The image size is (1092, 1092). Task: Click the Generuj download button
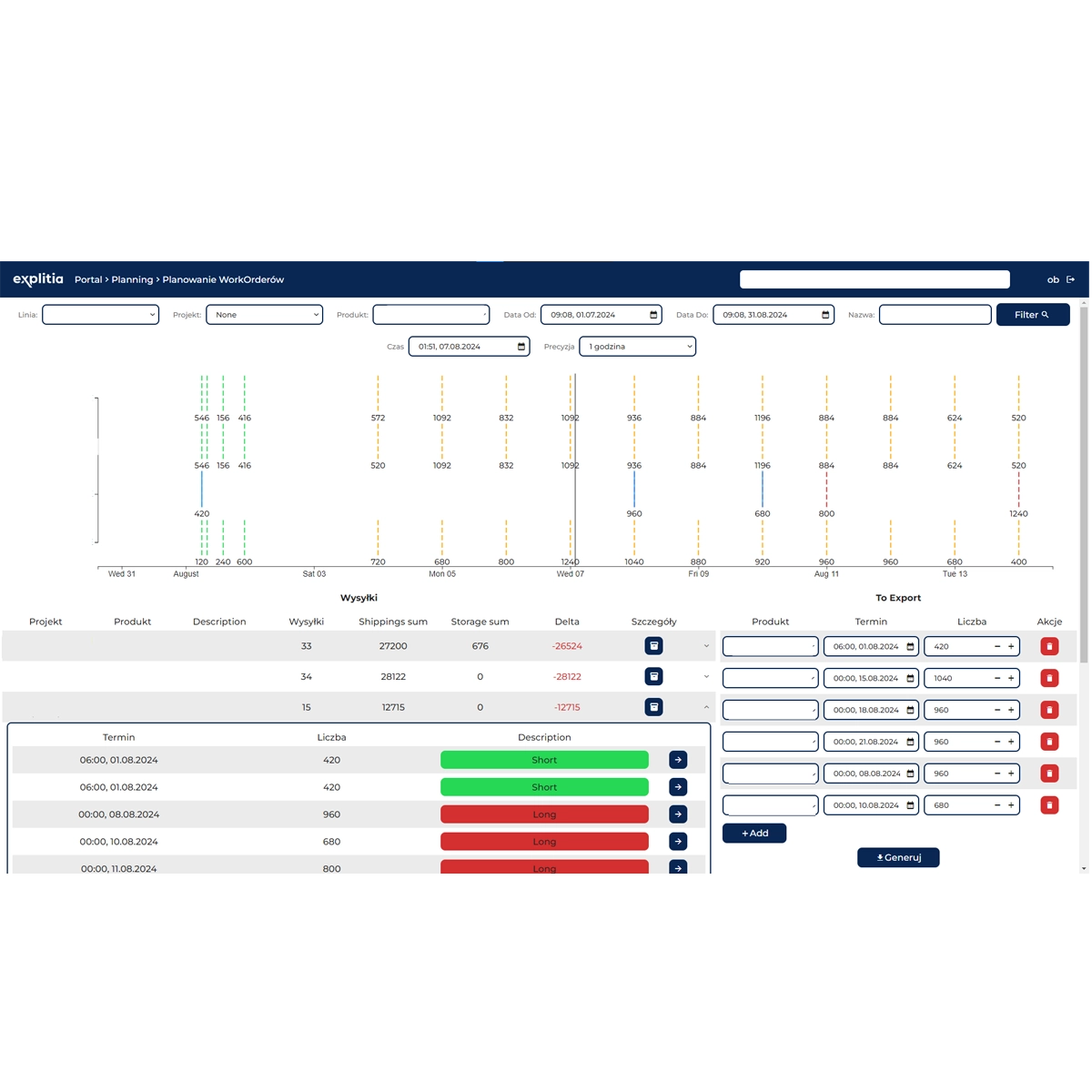[898, 857]
